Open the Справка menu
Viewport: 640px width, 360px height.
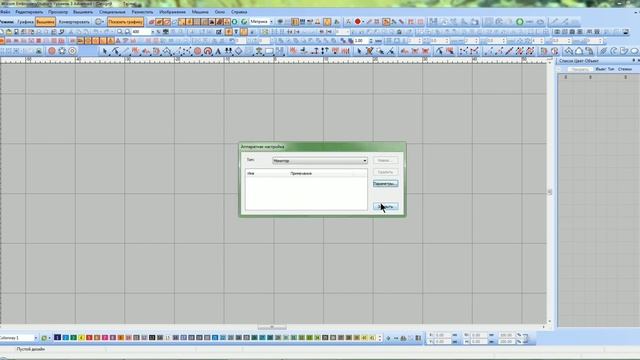(x=239, y=12)
